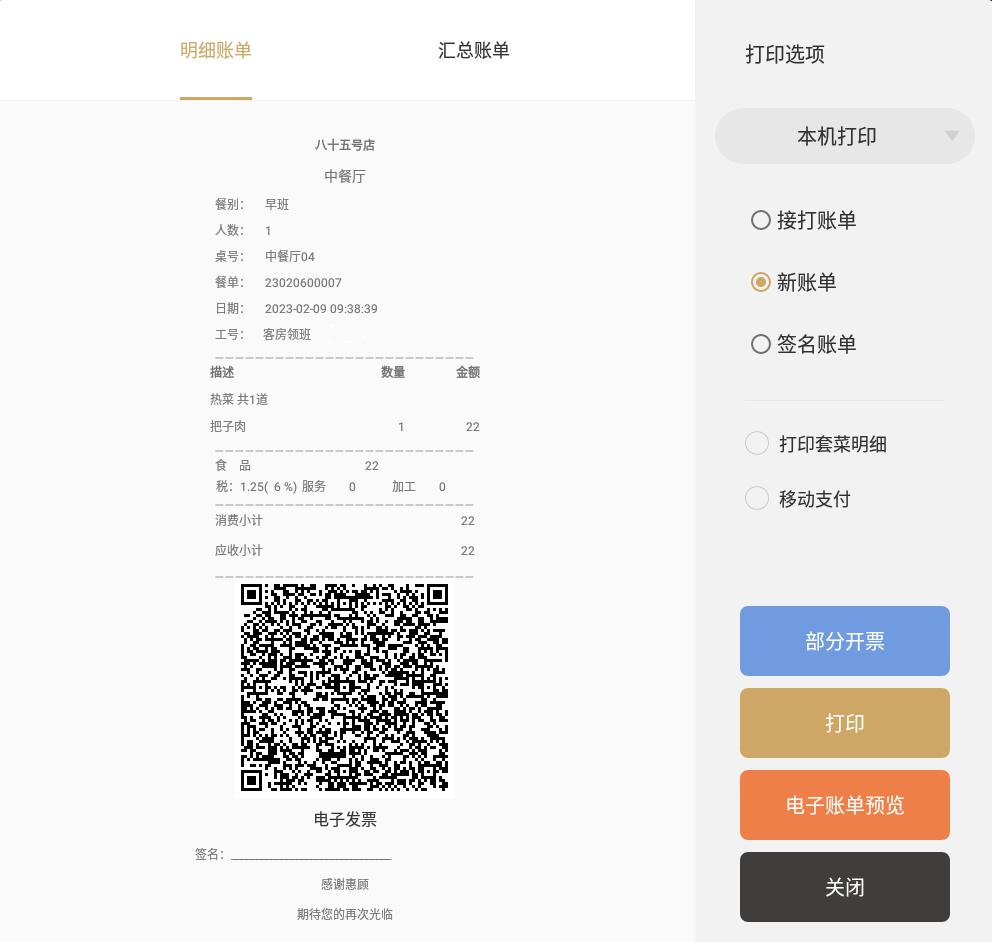Click the date 2023-02-09 09:38:39
The image size is (992, 942).
coord(321,309)
